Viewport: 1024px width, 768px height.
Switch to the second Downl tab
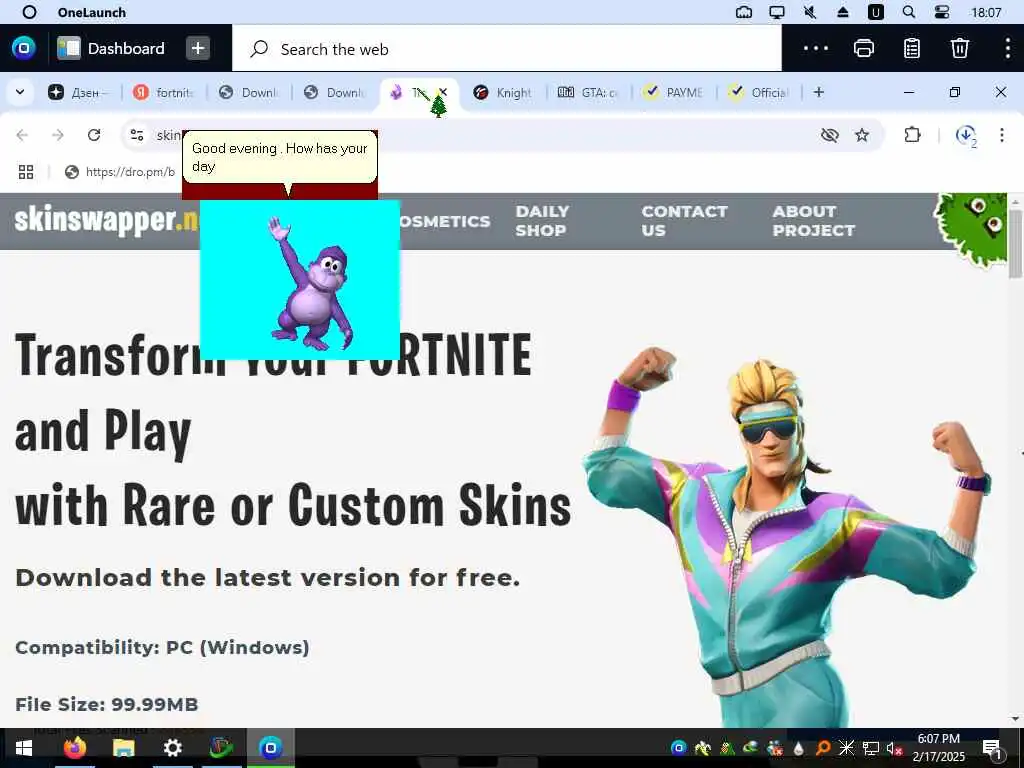pyautogui.click(x=334, y=93)
